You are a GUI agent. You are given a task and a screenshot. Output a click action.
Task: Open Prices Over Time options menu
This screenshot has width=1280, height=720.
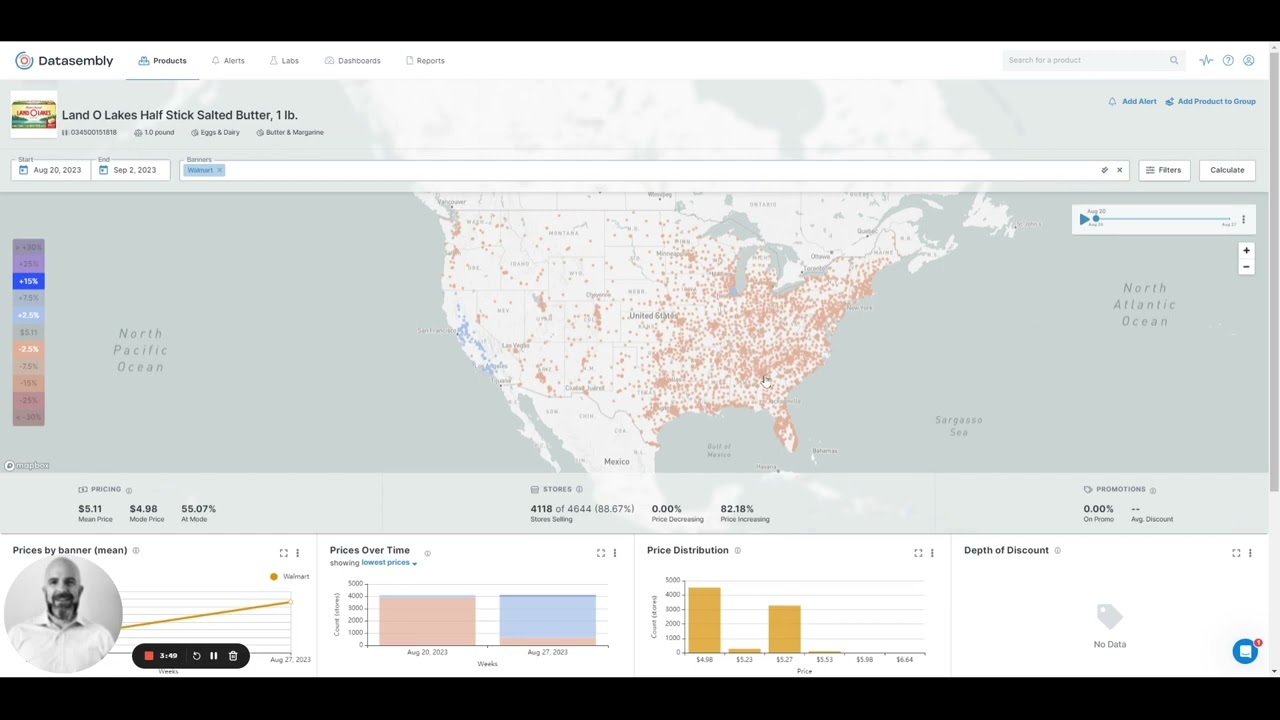(x=615, y=553)
